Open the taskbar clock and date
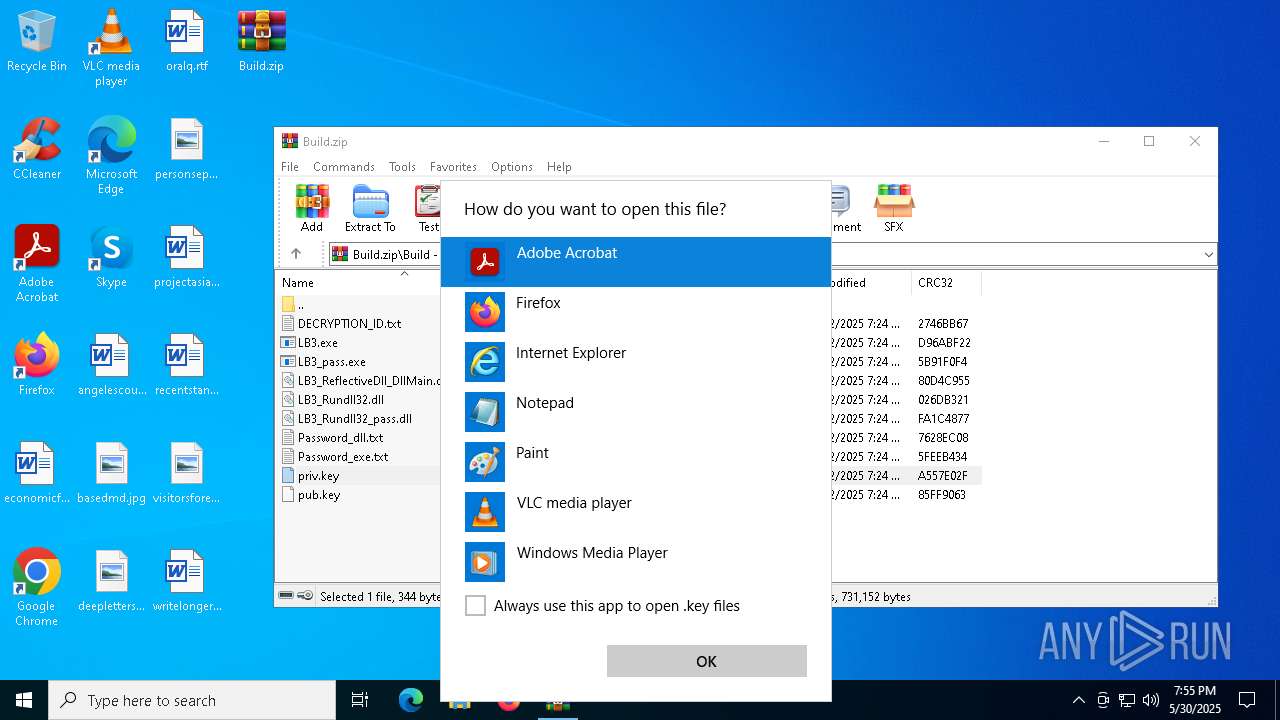Screen dimensions: 1280x720 click(x=1195, y=700)
